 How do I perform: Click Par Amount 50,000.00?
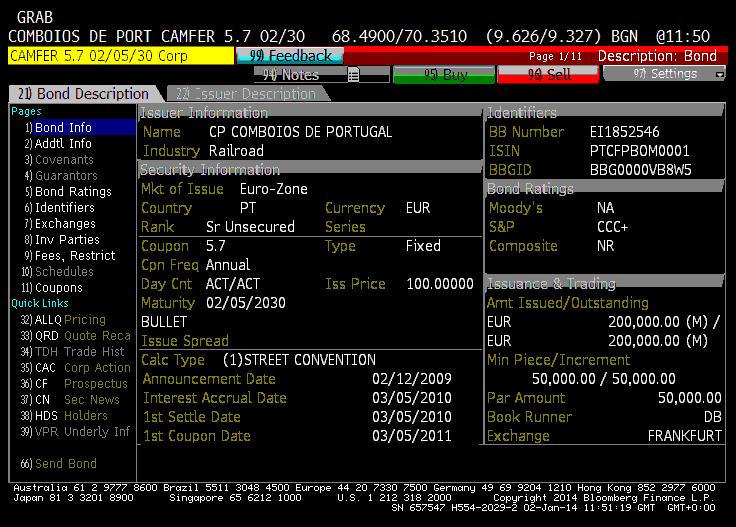point(690,398)
